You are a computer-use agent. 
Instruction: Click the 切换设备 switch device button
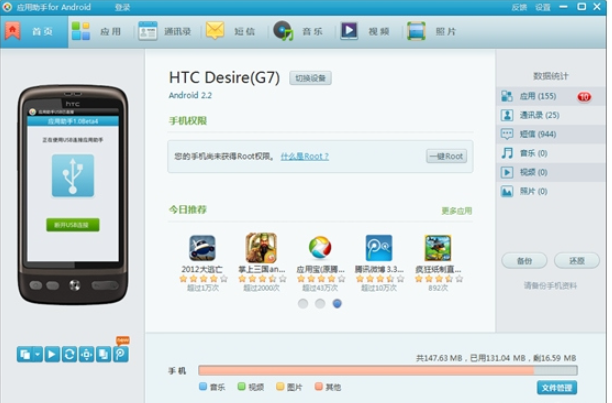310,78
